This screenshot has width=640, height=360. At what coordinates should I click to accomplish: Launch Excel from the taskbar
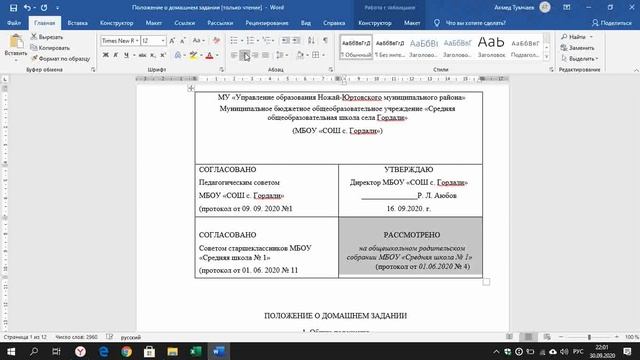click(x=196, y=351)
